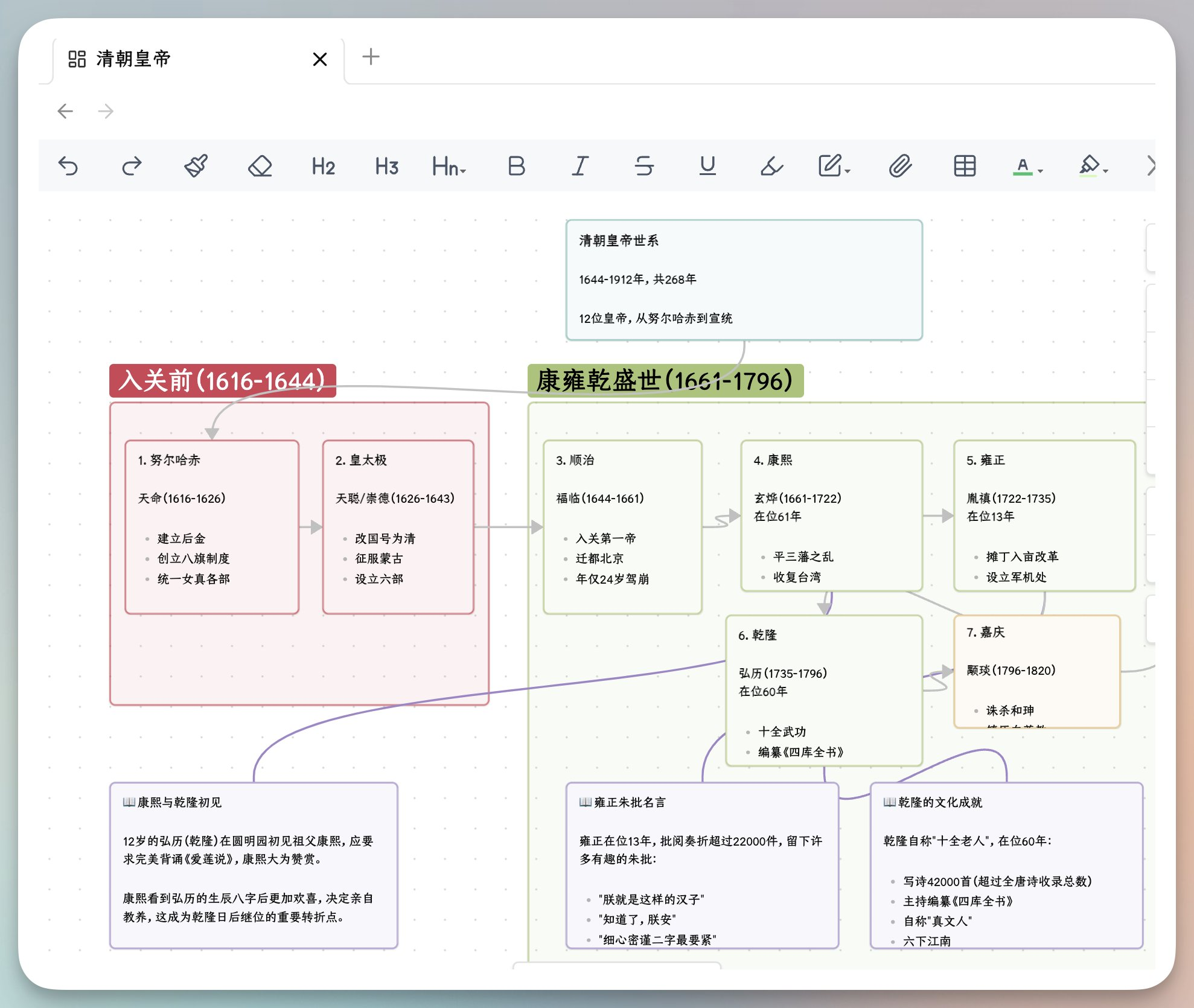Click the attachment paperclip icon
1194x1008 pixels.
point(900,166)
